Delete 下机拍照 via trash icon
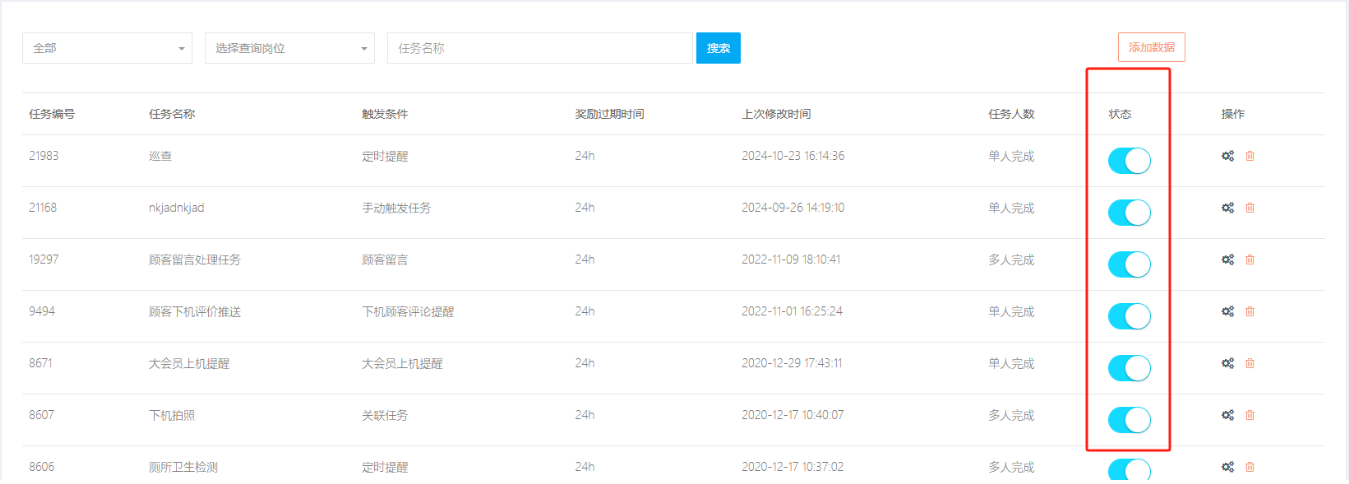This screenshot has height=484, width=1349. click(x=1250, y=416)
